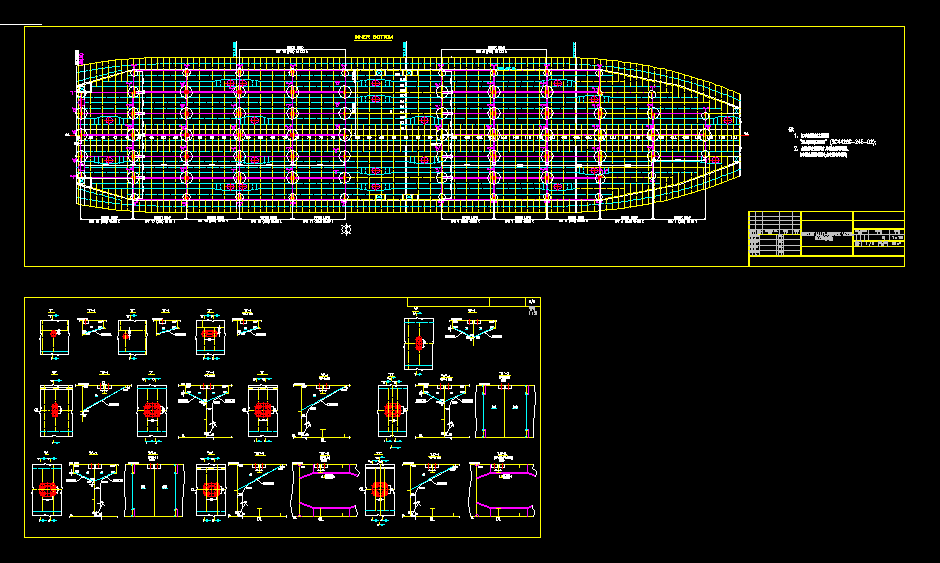The image size is (940, 563).
Task: Select the revision table left of title block
Action: point(775,238)
